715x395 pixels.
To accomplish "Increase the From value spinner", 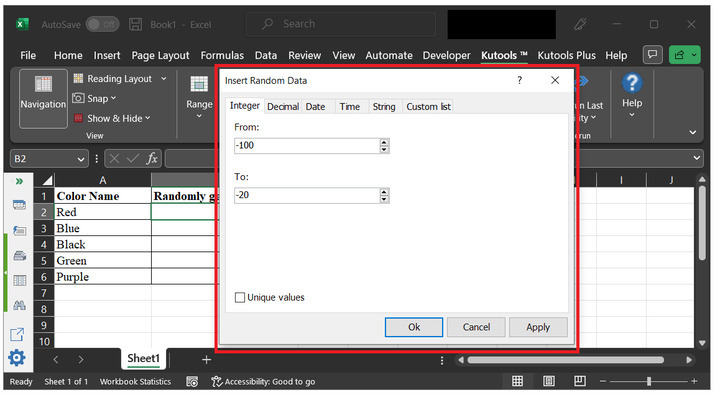I will coord(384,142).
